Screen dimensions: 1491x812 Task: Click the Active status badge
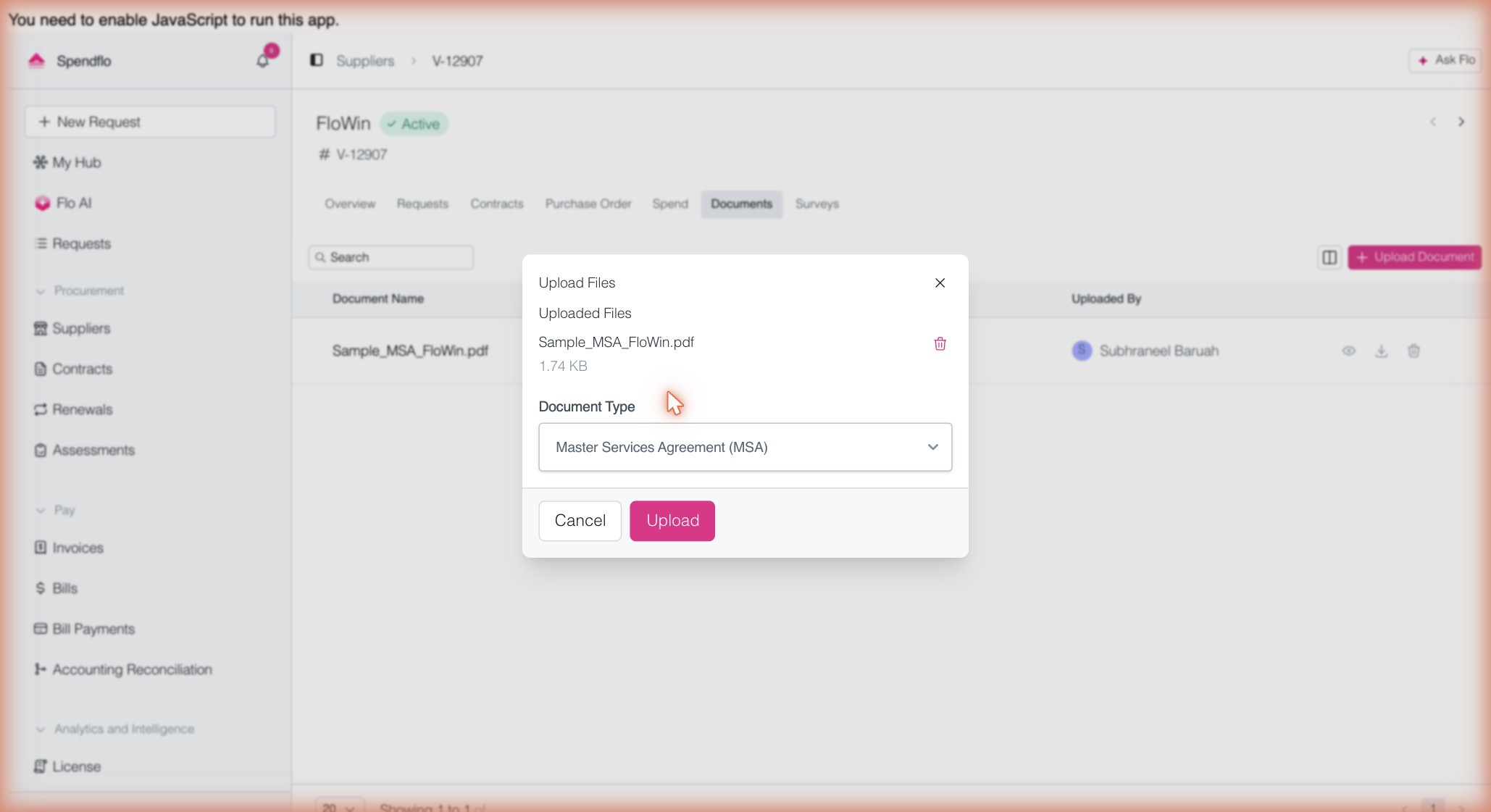pos(414,124)
